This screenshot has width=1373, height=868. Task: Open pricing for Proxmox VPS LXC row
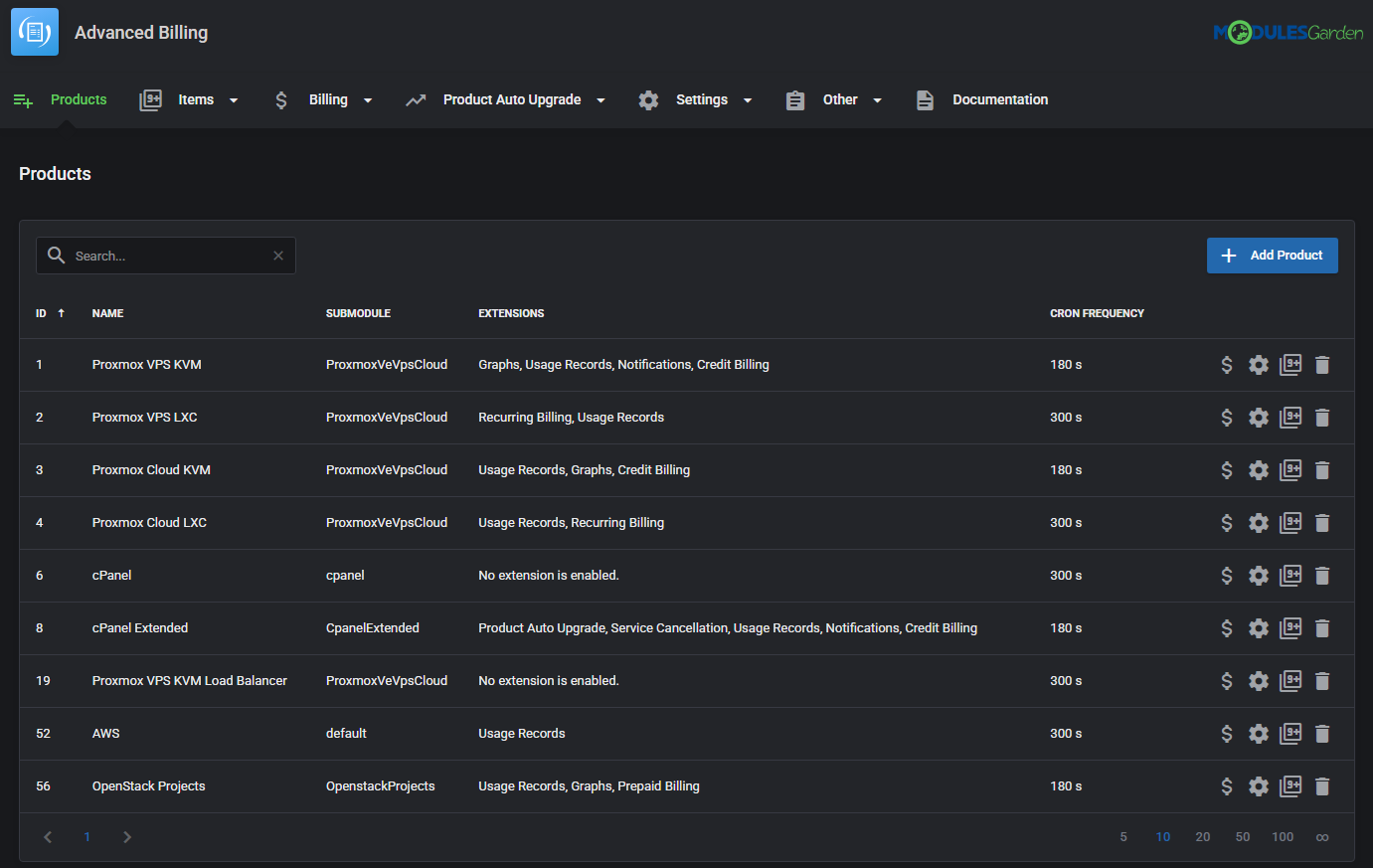pos(1227,418)
